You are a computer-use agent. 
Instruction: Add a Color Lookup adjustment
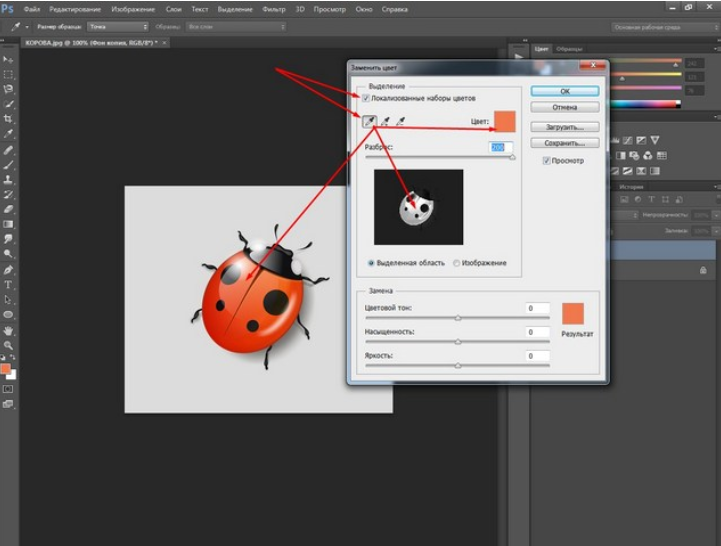pos(662,155)
